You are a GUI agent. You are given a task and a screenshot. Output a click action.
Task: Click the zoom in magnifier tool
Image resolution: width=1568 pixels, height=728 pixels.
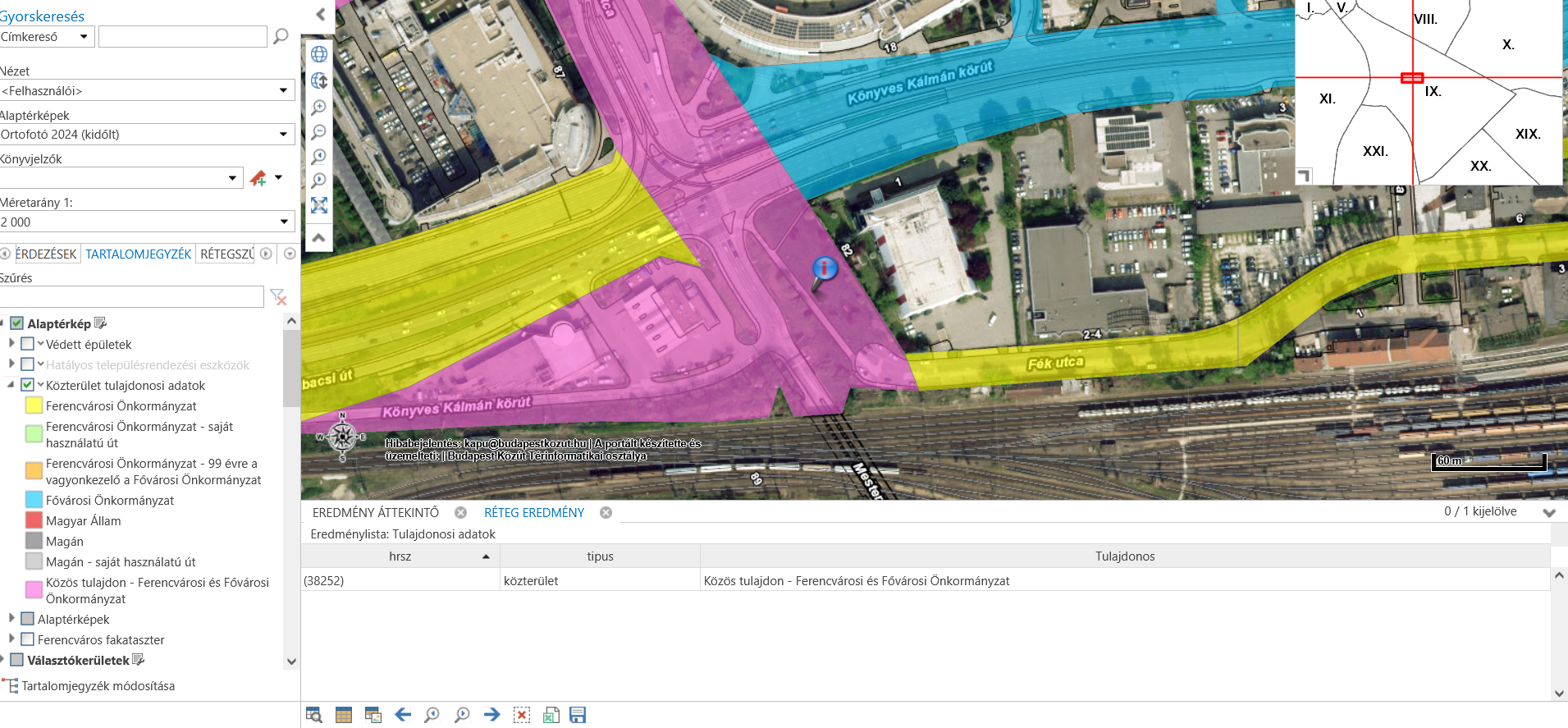tap(319, 108)
